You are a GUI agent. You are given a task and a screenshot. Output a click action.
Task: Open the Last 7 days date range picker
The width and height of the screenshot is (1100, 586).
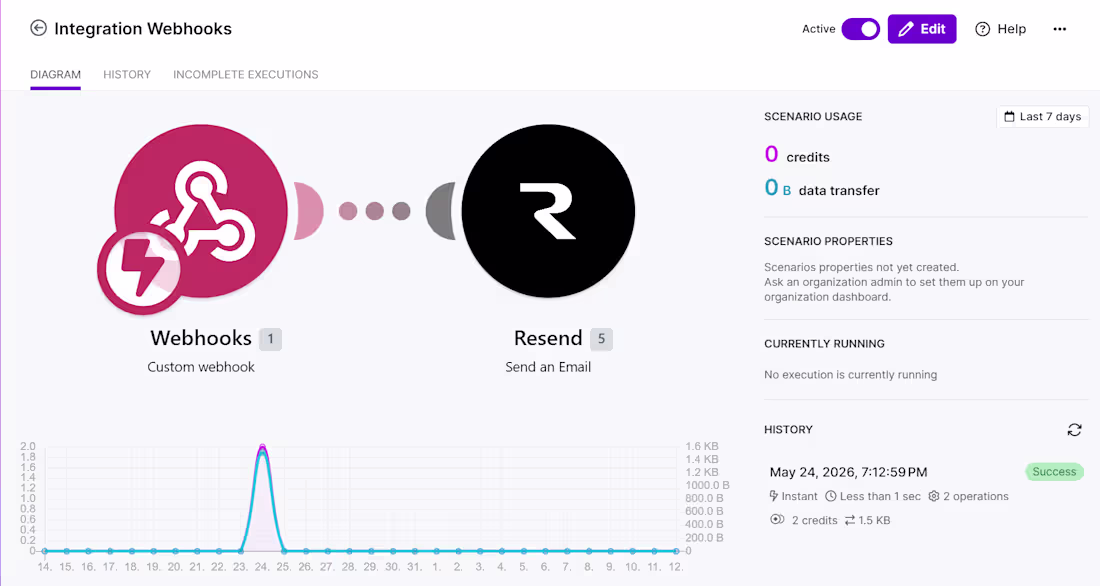coord(1042,116)
